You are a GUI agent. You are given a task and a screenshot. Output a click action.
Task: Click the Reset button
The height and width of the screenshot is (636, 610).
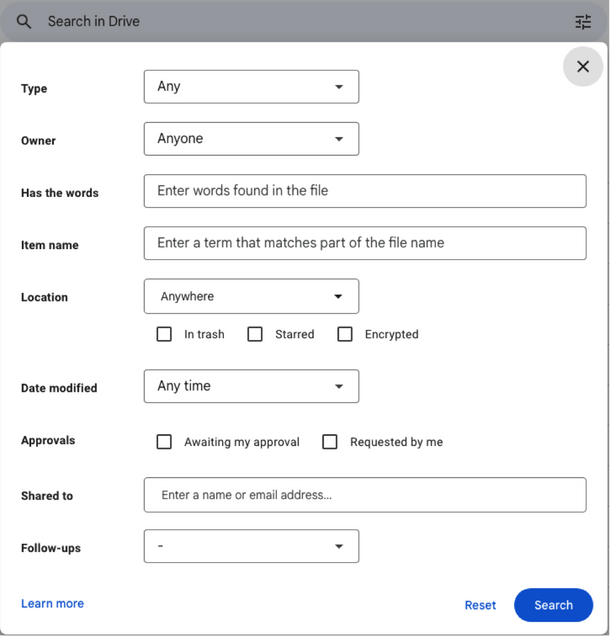pyautogui.click(x=480, y=605)
